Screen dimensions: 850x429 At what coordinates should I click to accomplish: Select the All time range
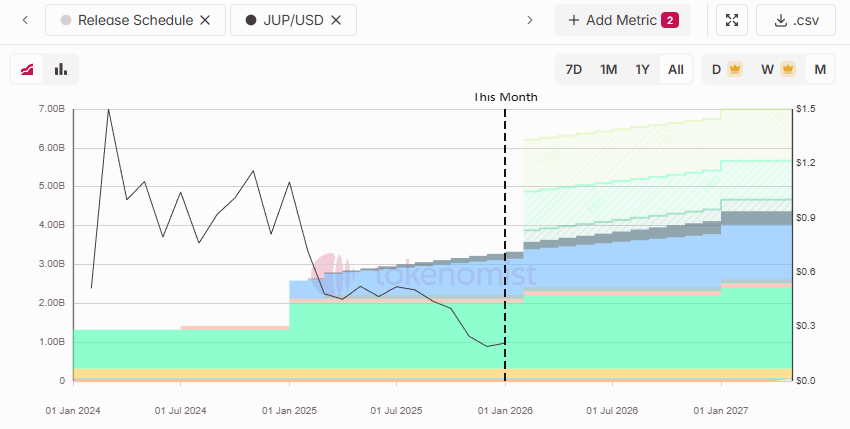point(676,69)
